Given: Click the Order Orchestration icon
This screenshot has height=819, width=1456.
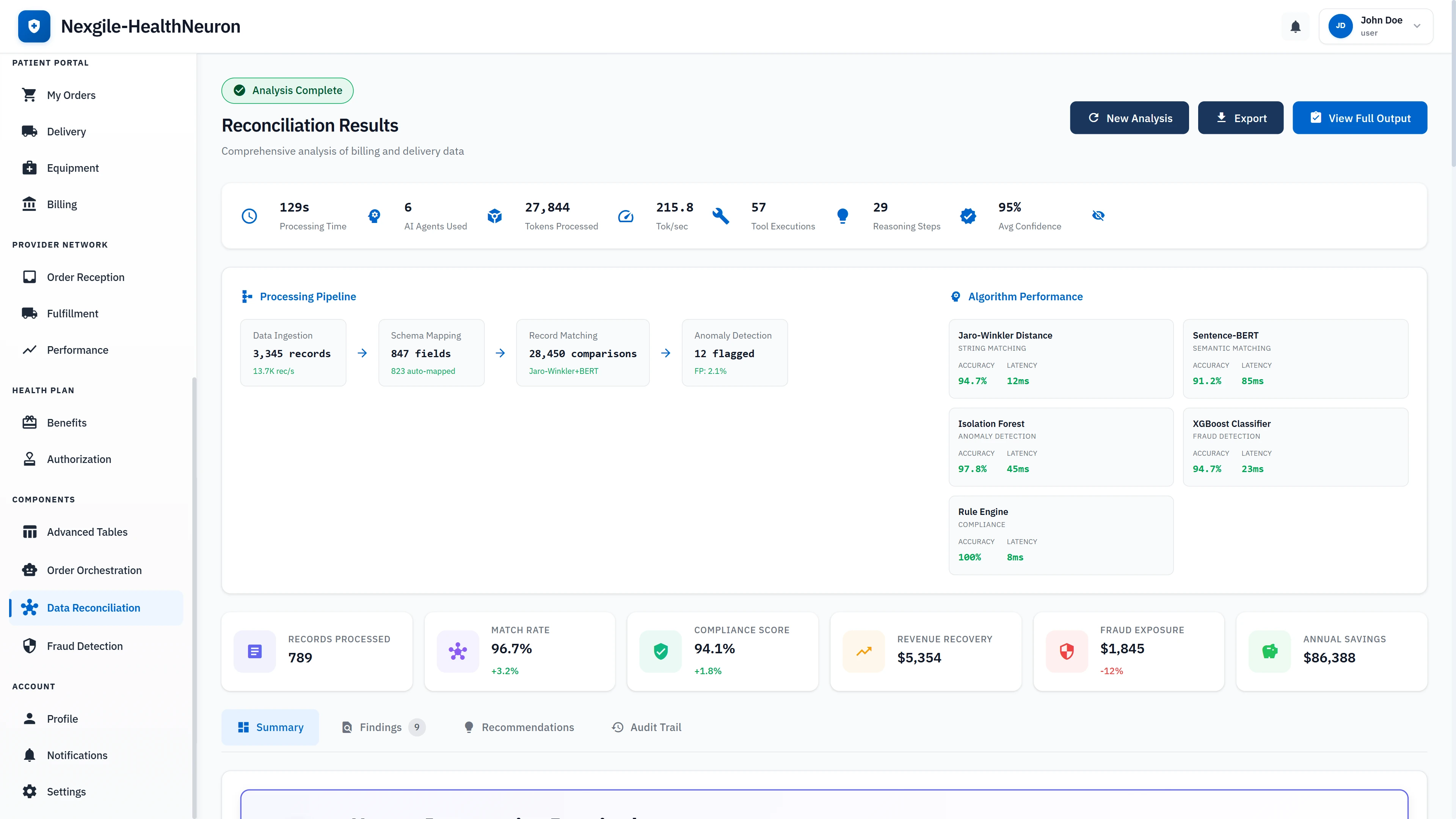Looking at the screenshot, I should [30, 570].
